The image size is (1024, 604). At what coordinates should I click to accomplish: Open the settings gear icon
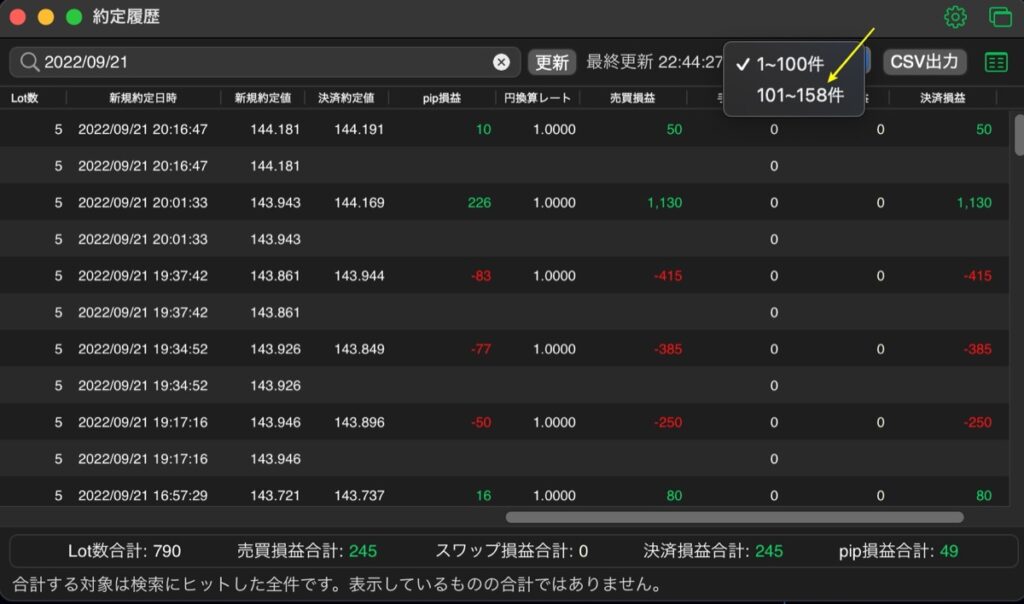[955, 16]
